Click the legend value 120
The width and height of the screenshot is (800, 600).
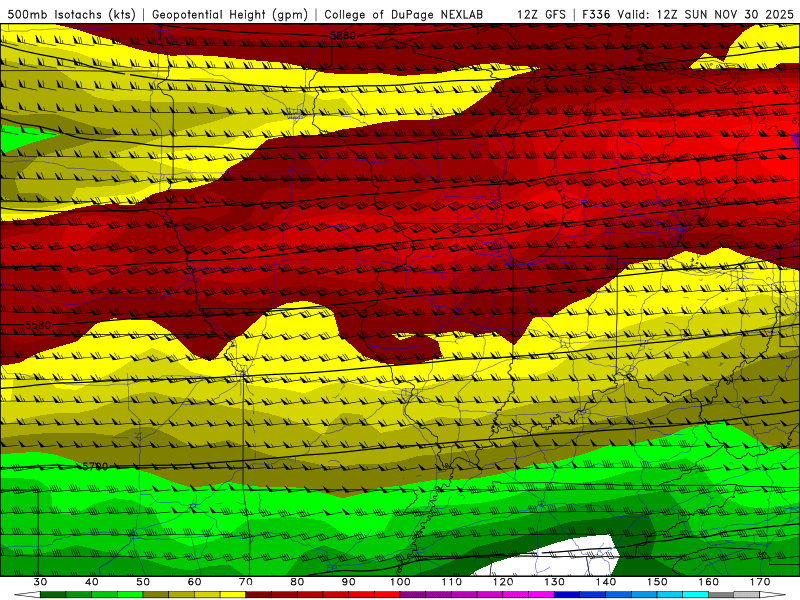[503, 582]
